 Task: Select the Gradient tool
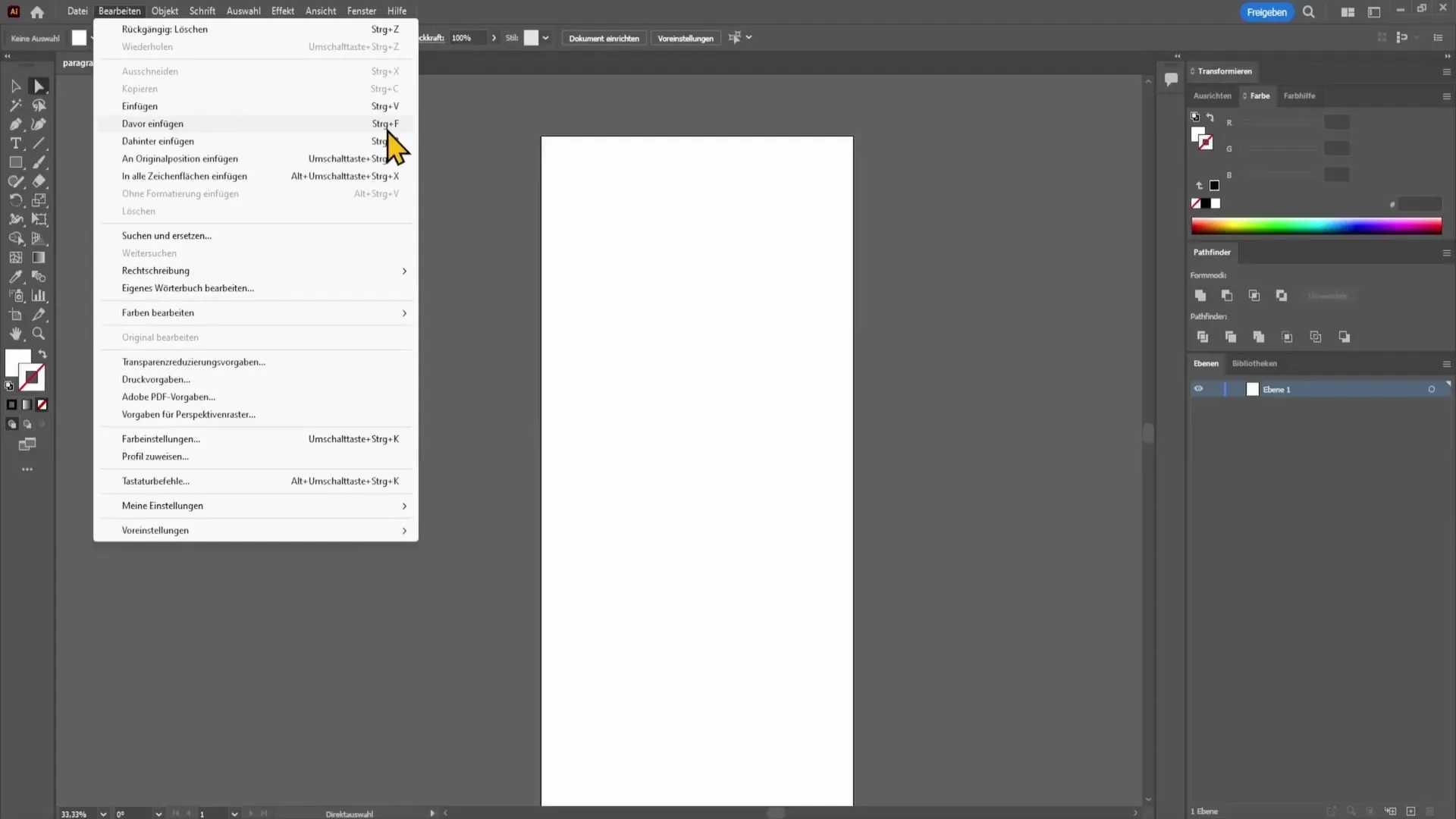[39, 258]
